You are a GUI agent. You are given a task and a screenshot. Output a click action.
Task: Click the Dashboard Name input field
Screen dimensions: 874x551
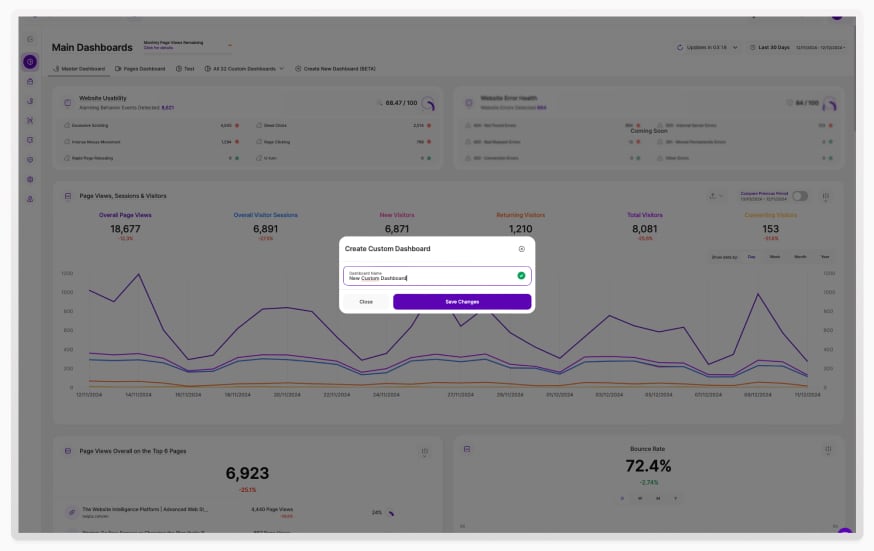[428, 276]
